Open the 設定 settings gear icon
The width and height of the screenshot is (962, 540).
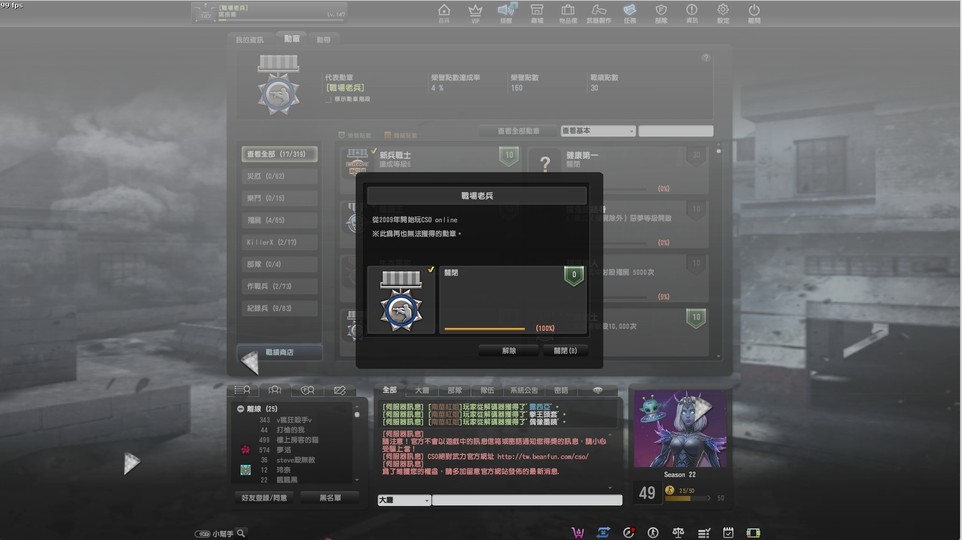(x=723, y=10)
